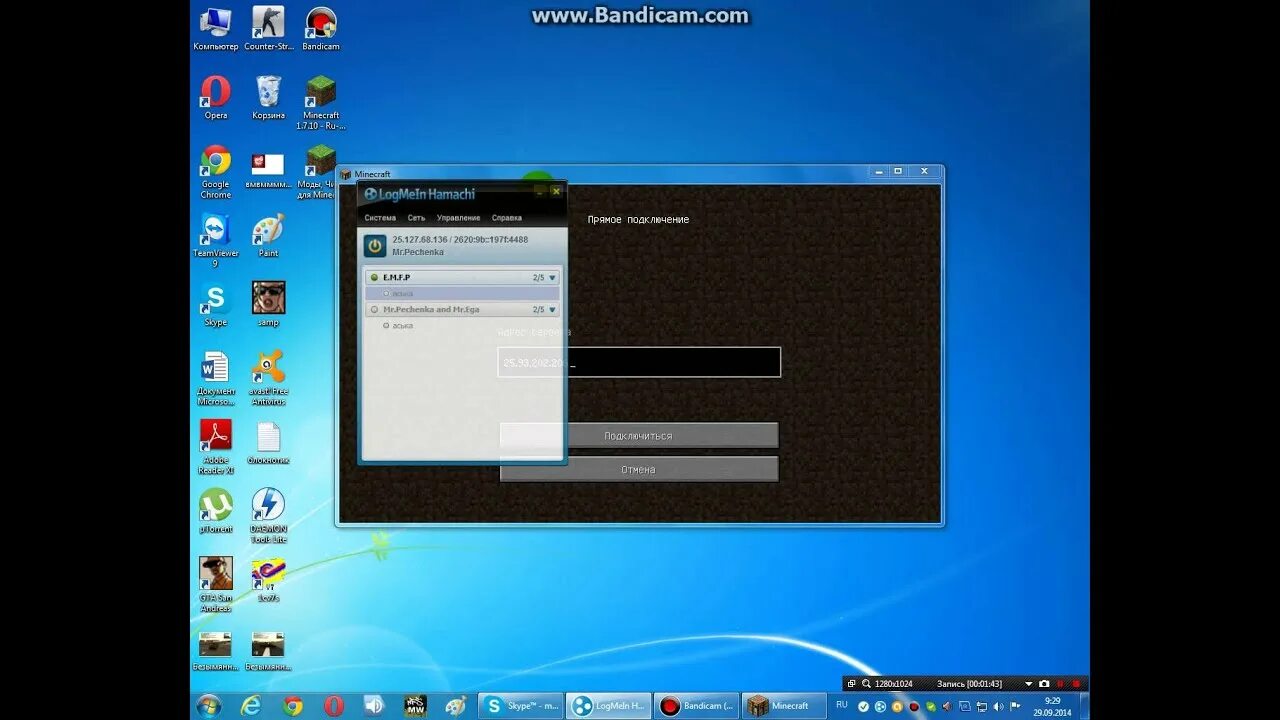Select the вмемммм desktop file

pos(268,172)
